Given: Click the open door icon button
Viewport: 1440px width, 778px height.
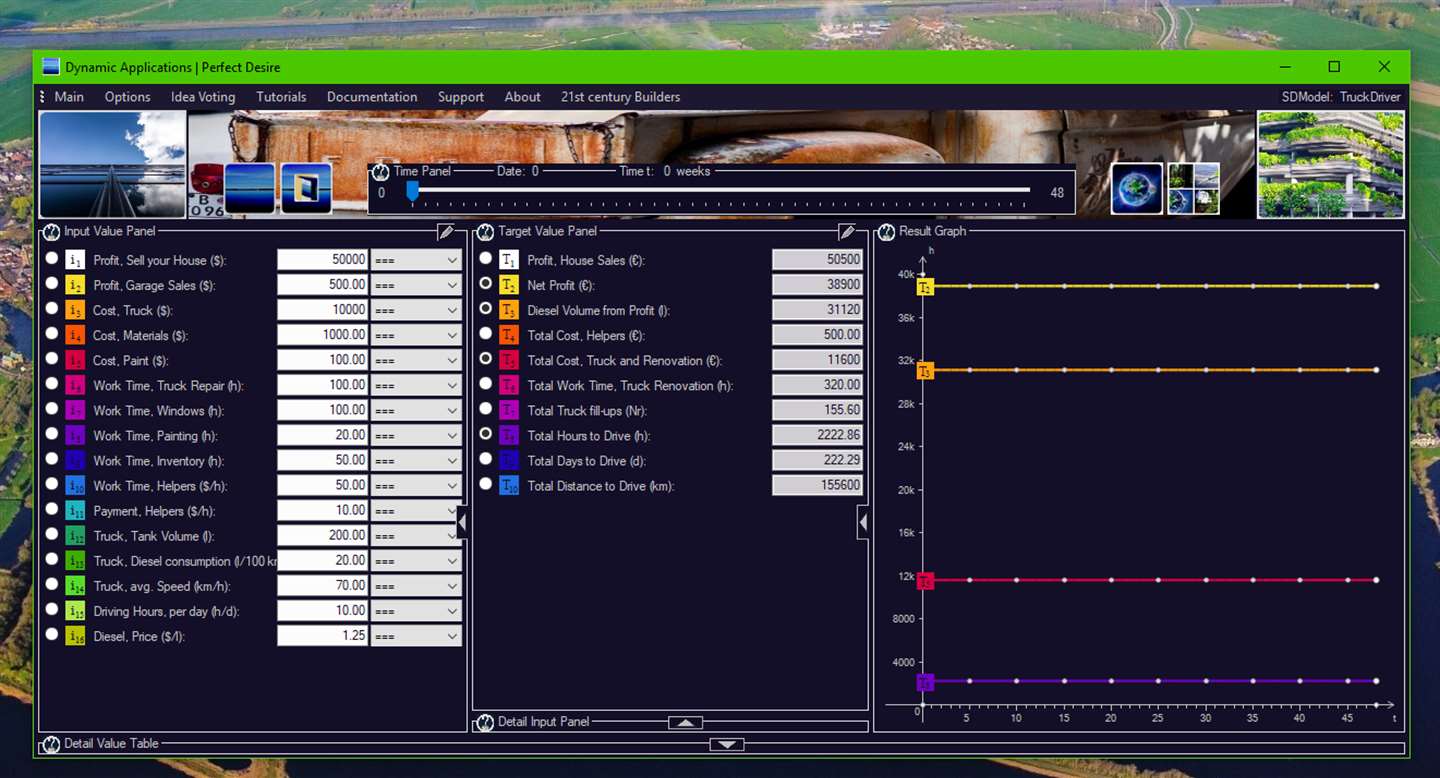Looking at the screenshot, I should pyautogui.click(x=306, y=188).
